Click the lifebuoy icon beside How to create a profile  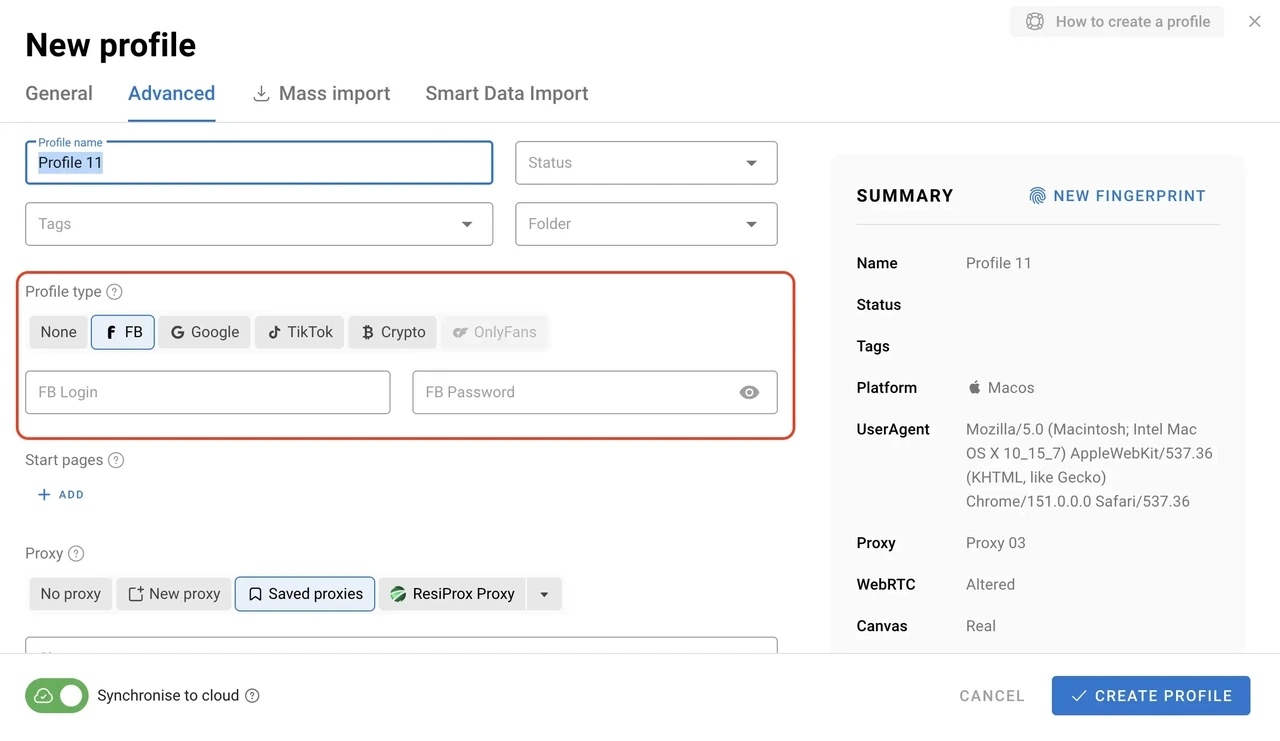[x=1035, y=21]
